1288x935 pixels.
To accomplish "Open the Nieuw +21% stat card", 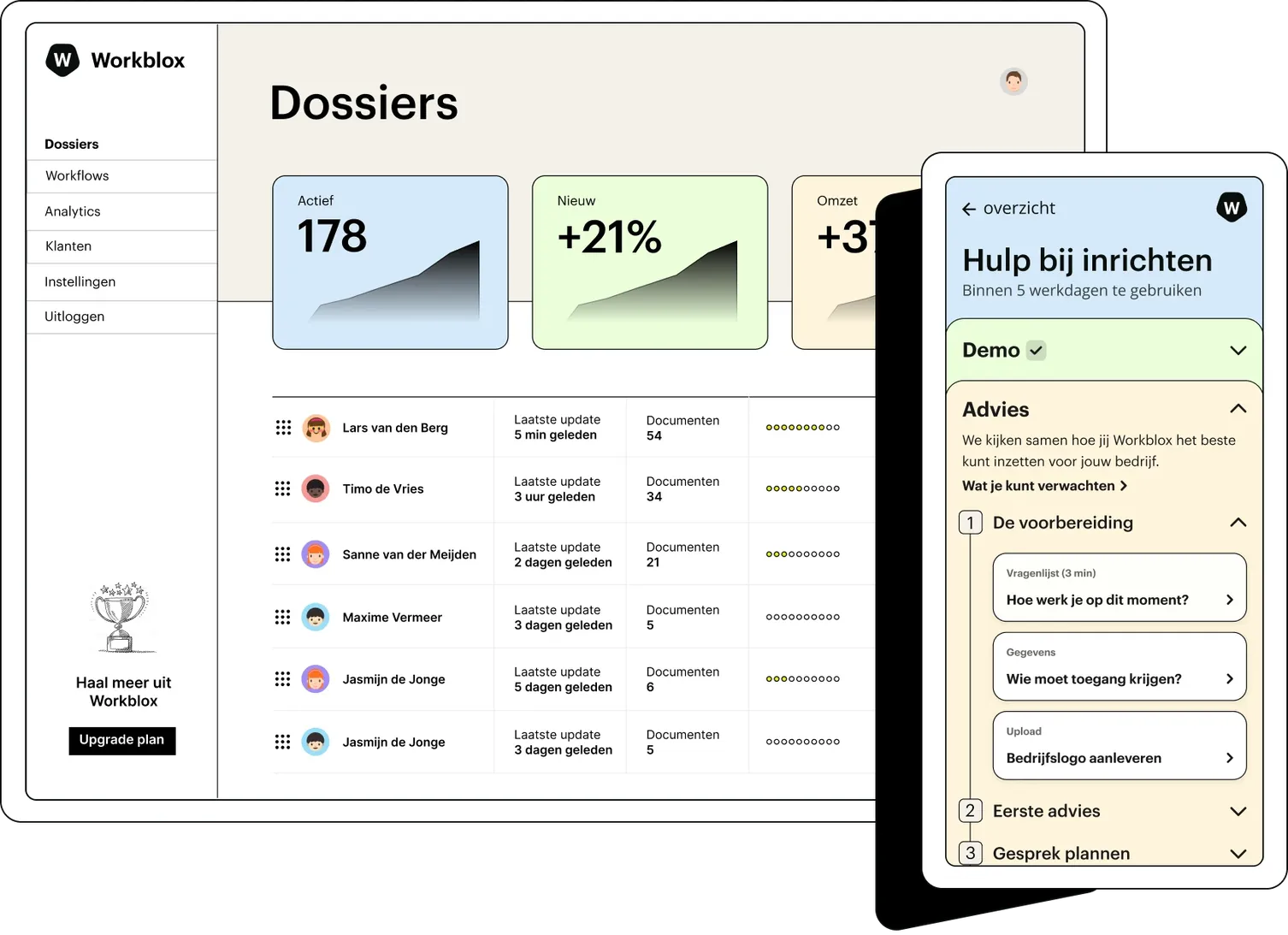I will tap(650, 263).
